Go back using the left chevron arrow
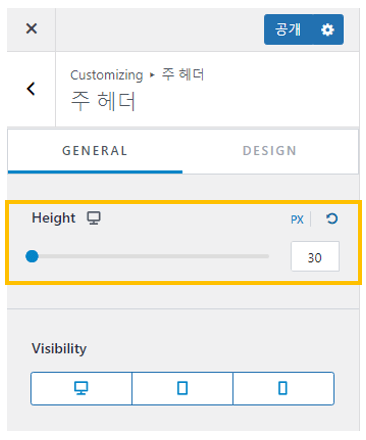This screenshot has height=440, width=366. pyautogui.click(x=31, y=89)
